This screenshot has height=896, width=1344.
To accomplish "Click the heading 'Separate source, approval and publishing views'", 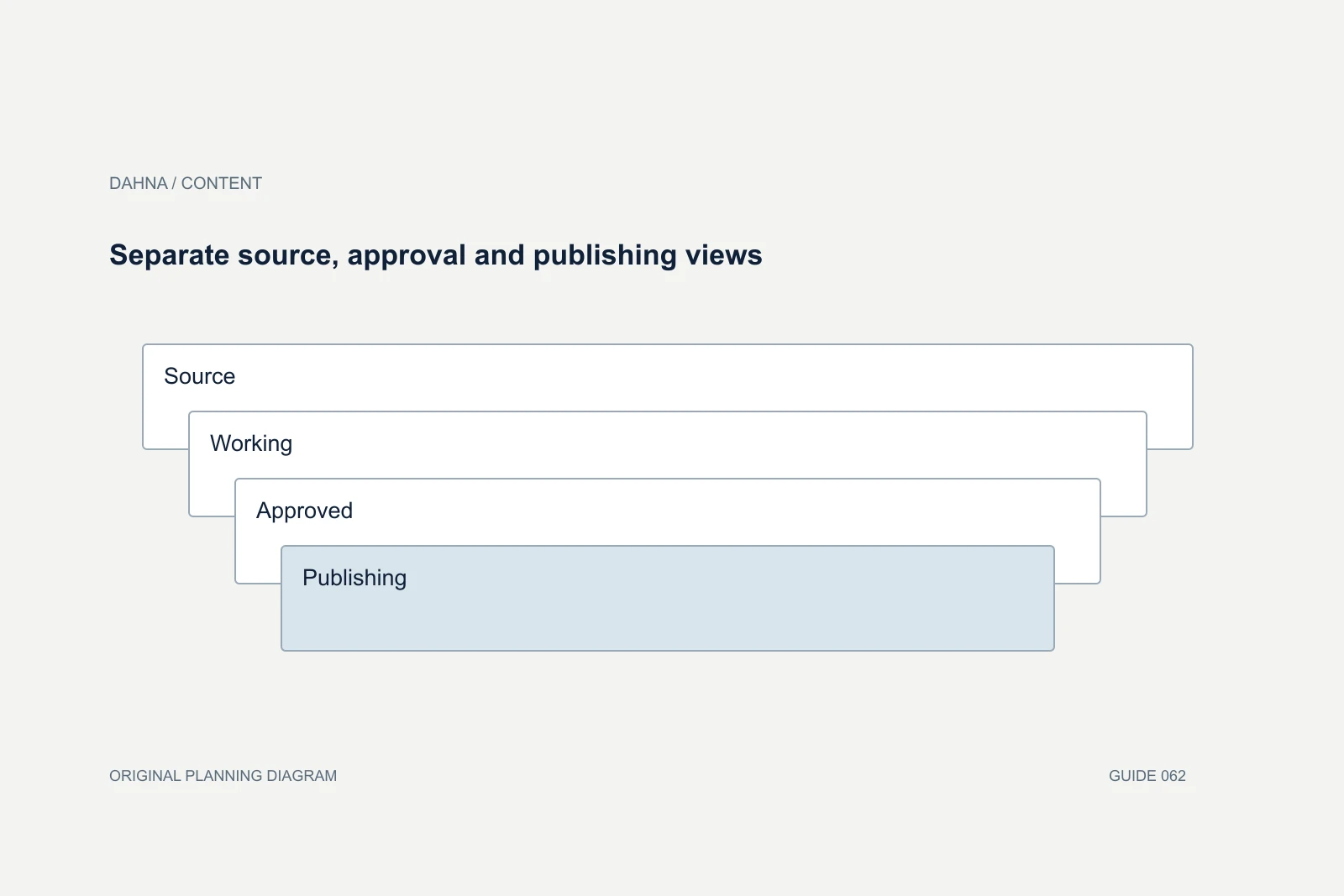I will pos(436,255).
